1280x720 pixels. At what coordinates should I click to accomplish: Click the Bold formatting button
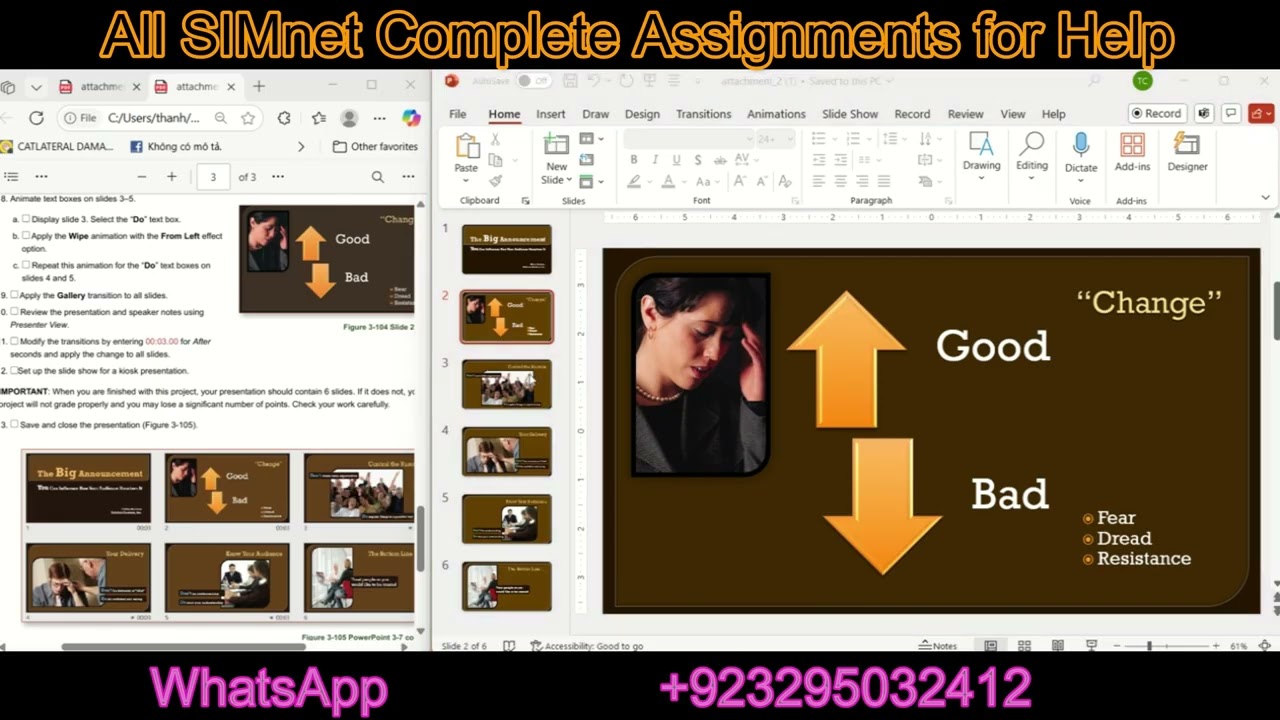click(x=634, y=160)
